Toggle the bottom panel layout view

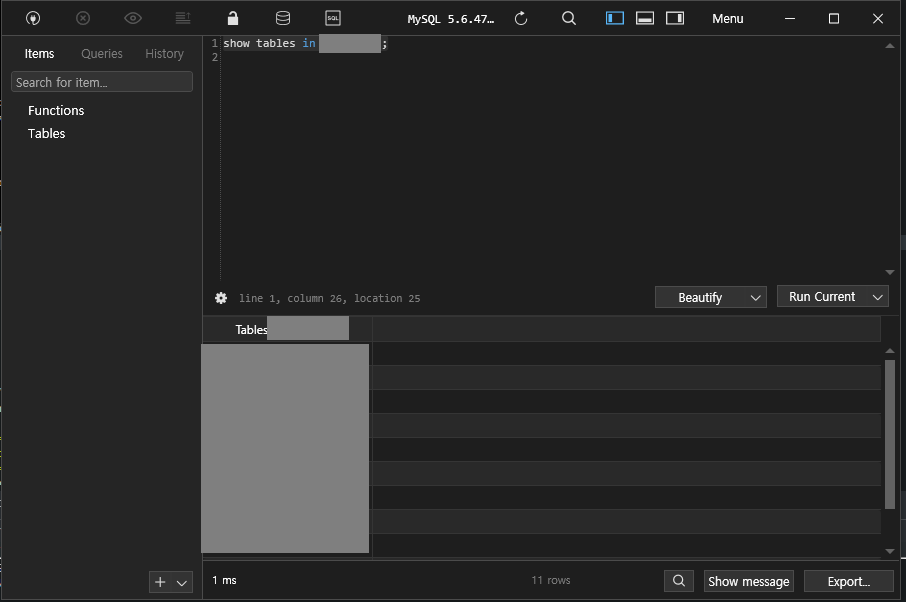click(644, 18)
